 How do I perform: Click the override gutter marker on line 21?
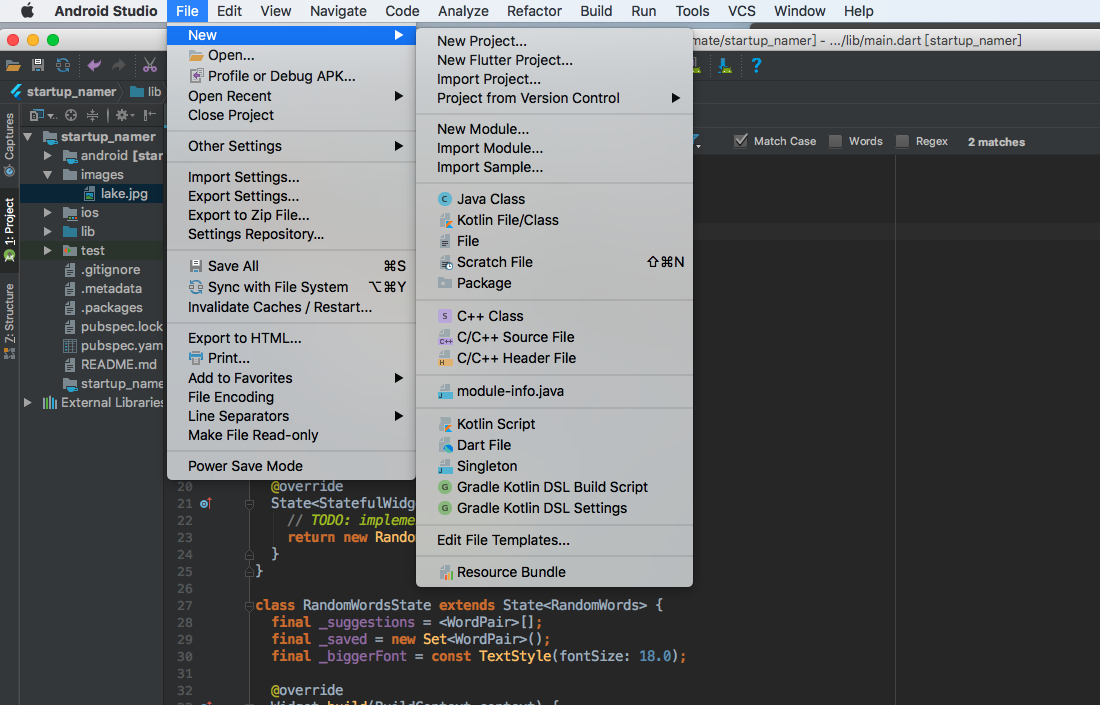pos(205,504)
